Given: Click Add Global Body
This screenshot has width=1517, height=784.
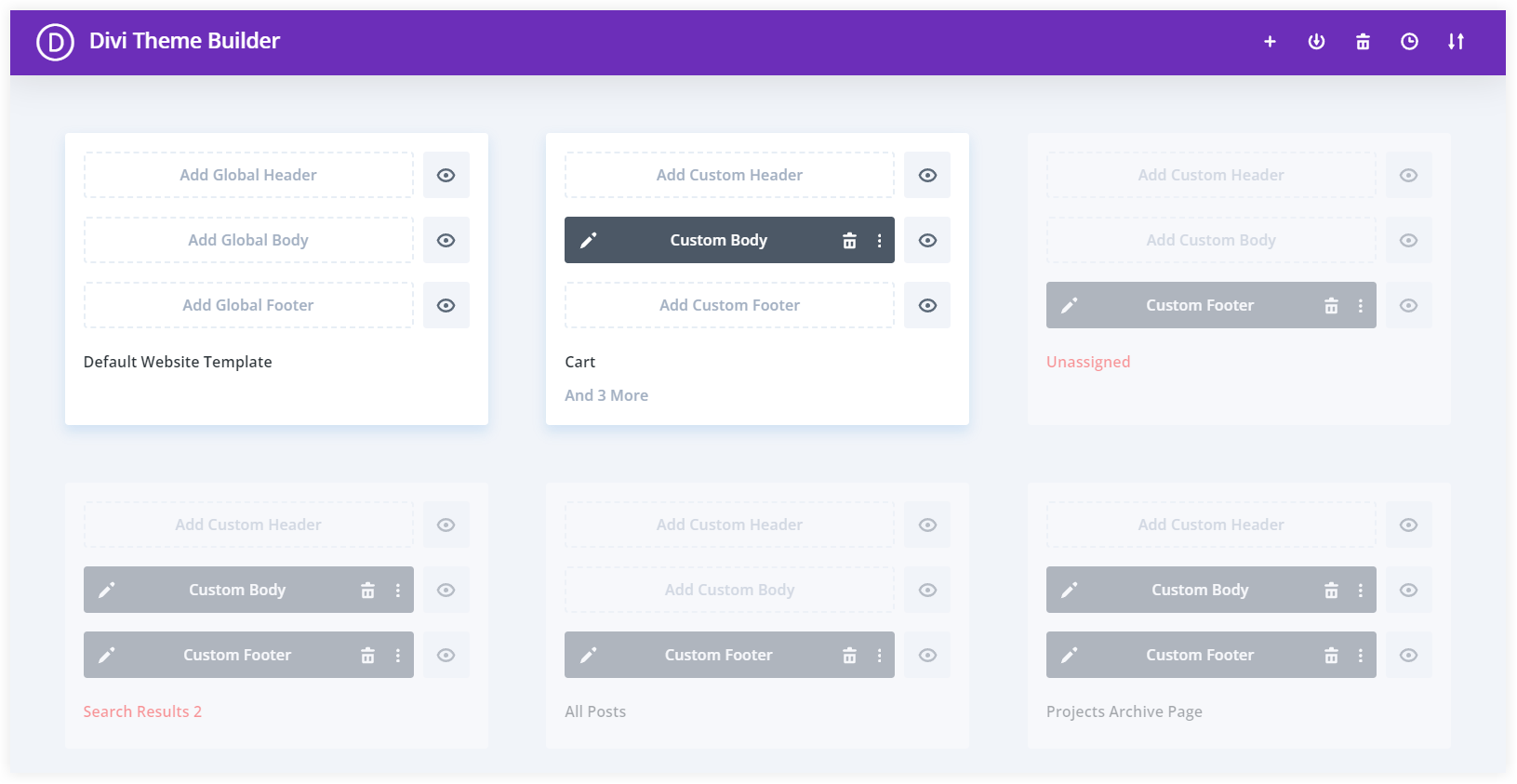Looking at the screenshot, I should coord(248,240).
